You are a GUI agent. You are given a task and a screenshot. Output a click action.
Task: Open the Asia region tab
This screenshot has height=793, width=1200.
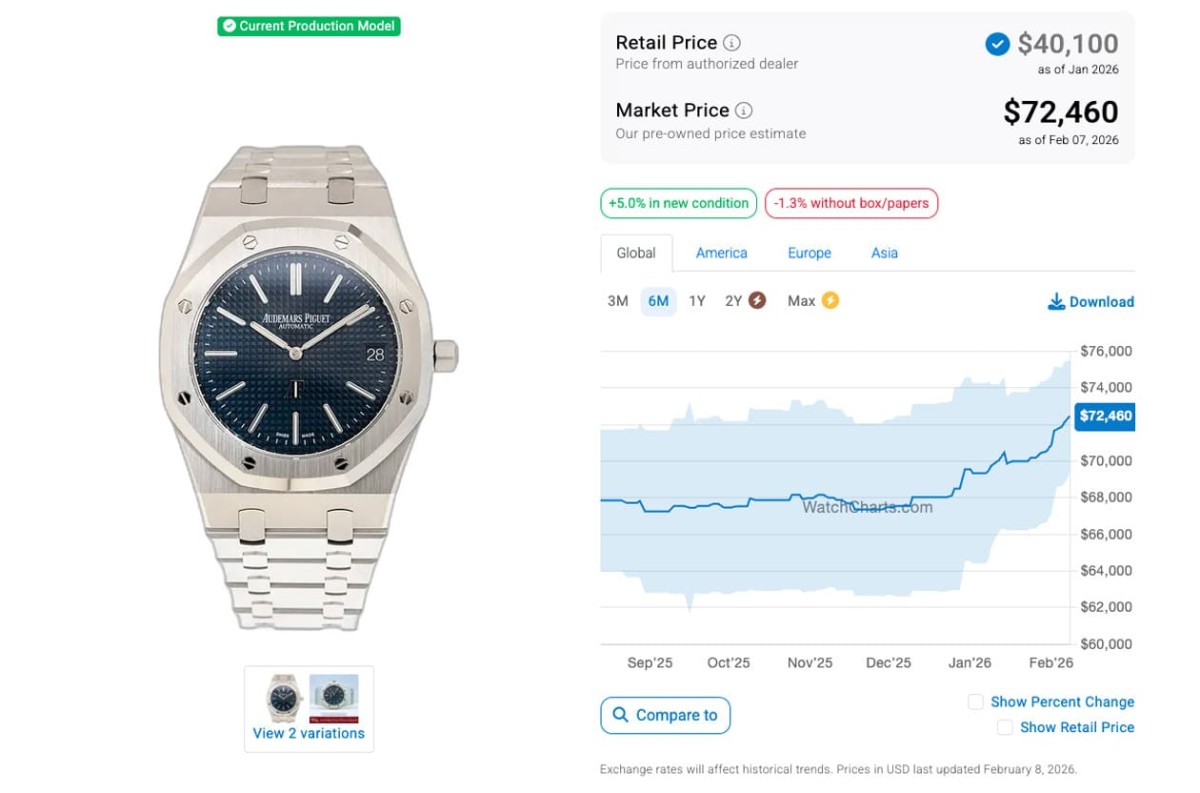point(884,253)
